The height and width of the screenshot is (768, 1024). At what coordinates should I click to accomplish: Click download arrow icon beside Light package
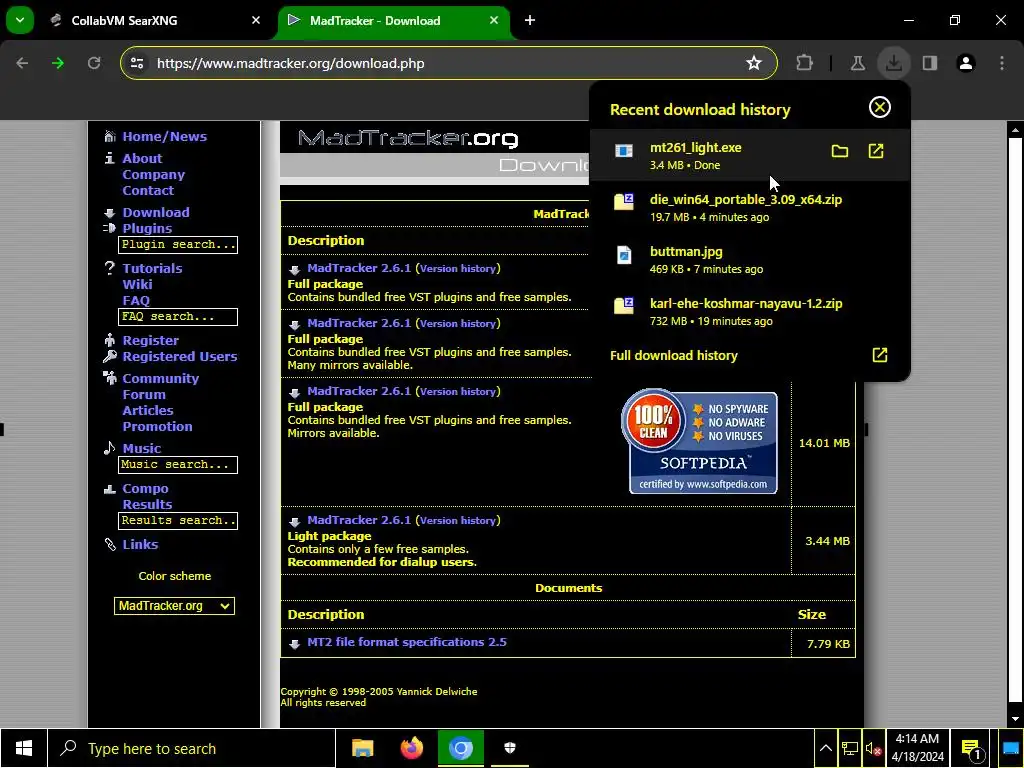(x=295, y=522)
